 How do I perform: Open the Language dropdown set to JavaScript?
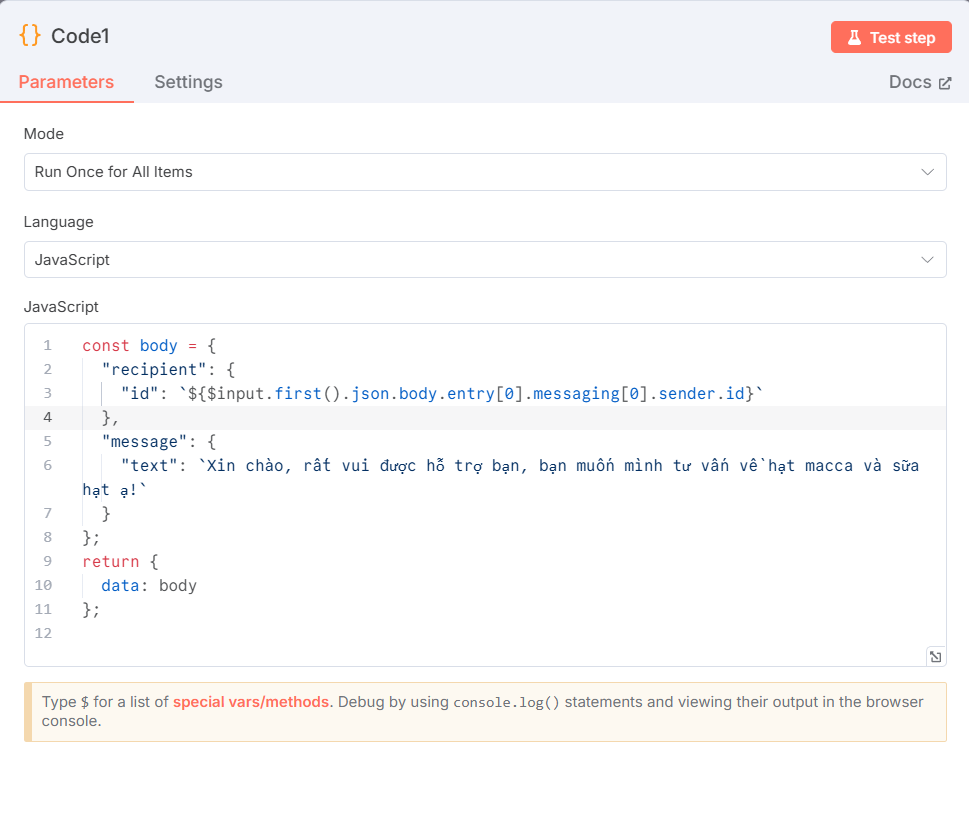coord(485,260)
